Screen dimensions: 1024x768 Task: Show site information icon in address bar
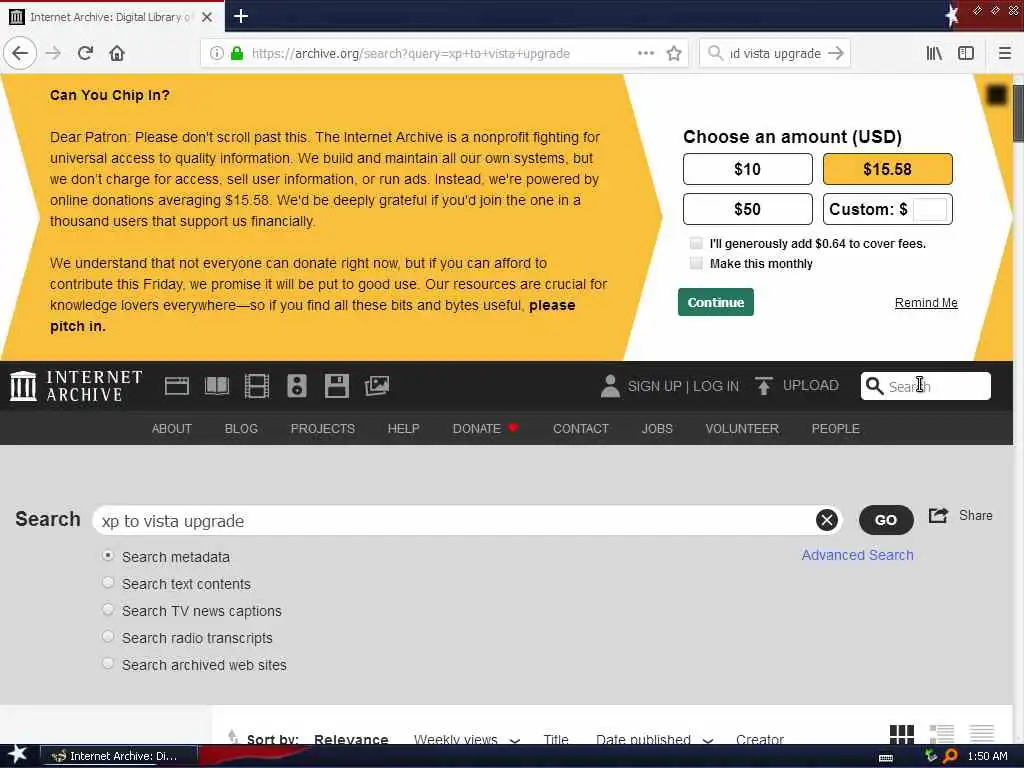pyautogui.click(x=216, y=53)
